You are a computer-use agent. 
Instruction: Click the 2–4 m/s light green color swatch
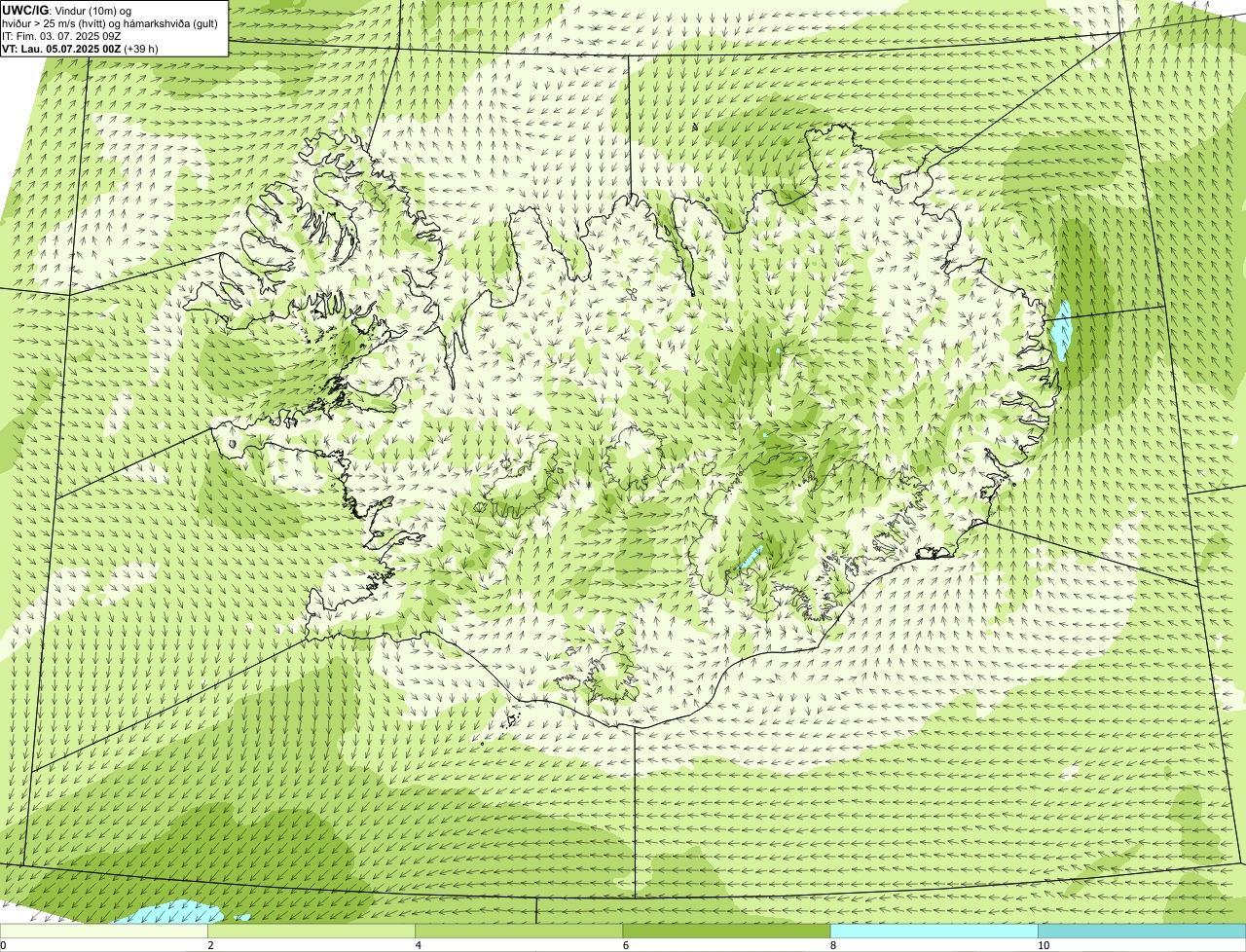click(x=311, y=931)
